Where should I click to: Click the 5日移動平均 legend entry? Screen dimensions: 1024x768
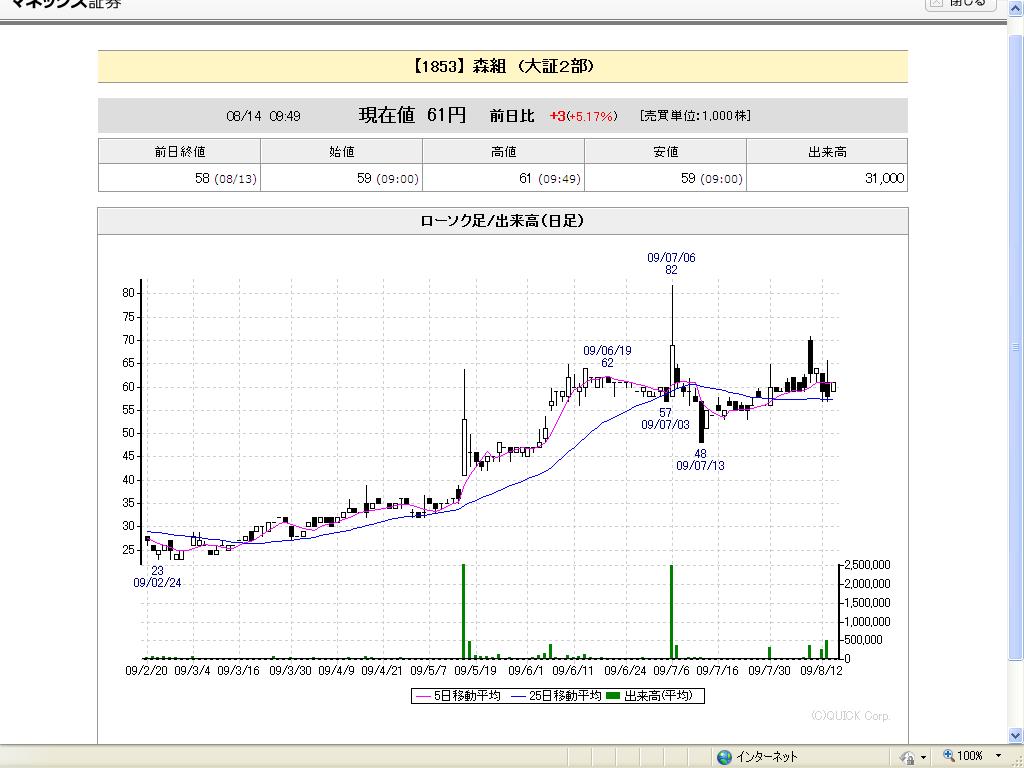tap(457, 696)
